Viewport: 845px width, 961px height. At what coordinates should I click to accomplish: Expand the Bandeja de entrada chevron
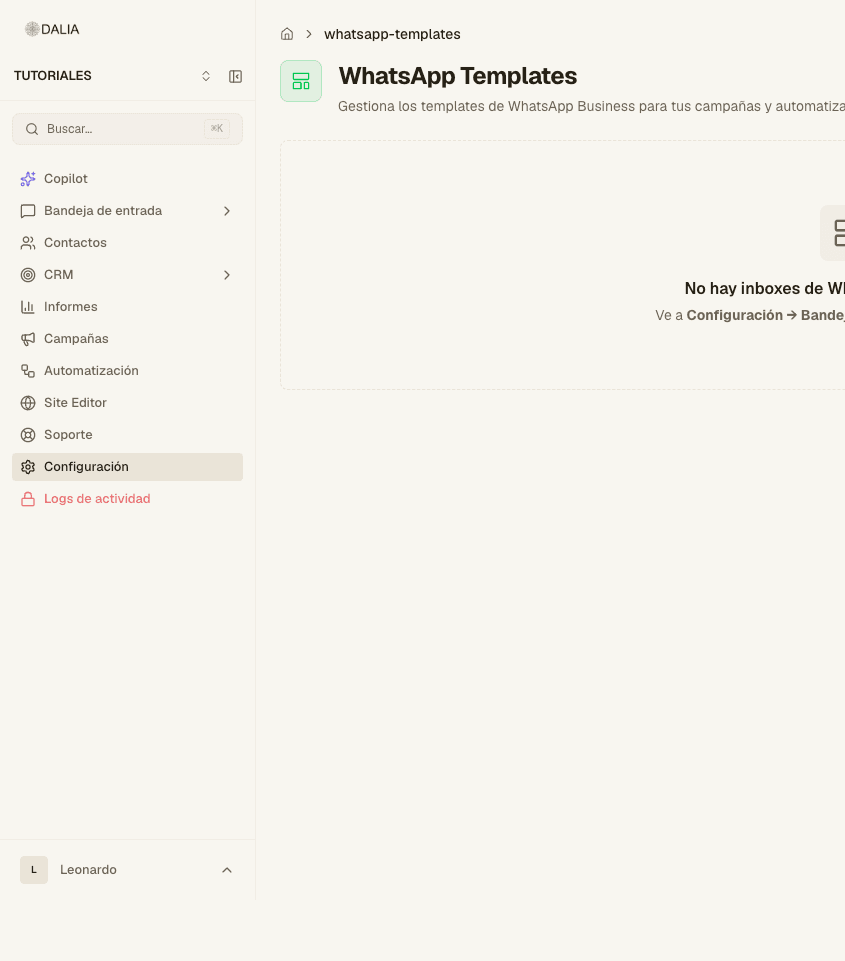click(x=227, y=211)
